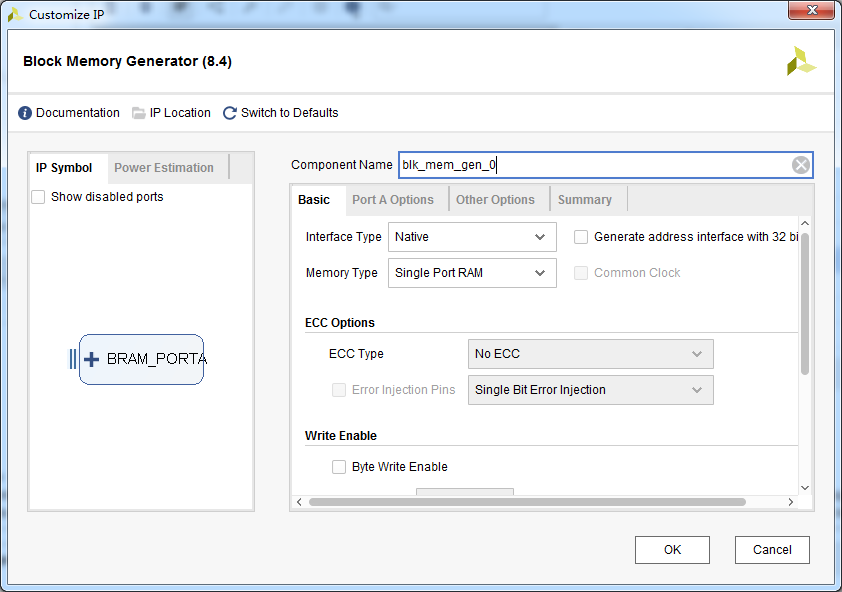Viewport: 842px width, 592px height.
Task: Cancel the IP customization
Action: pyautogui.click(x=772, y=549)
